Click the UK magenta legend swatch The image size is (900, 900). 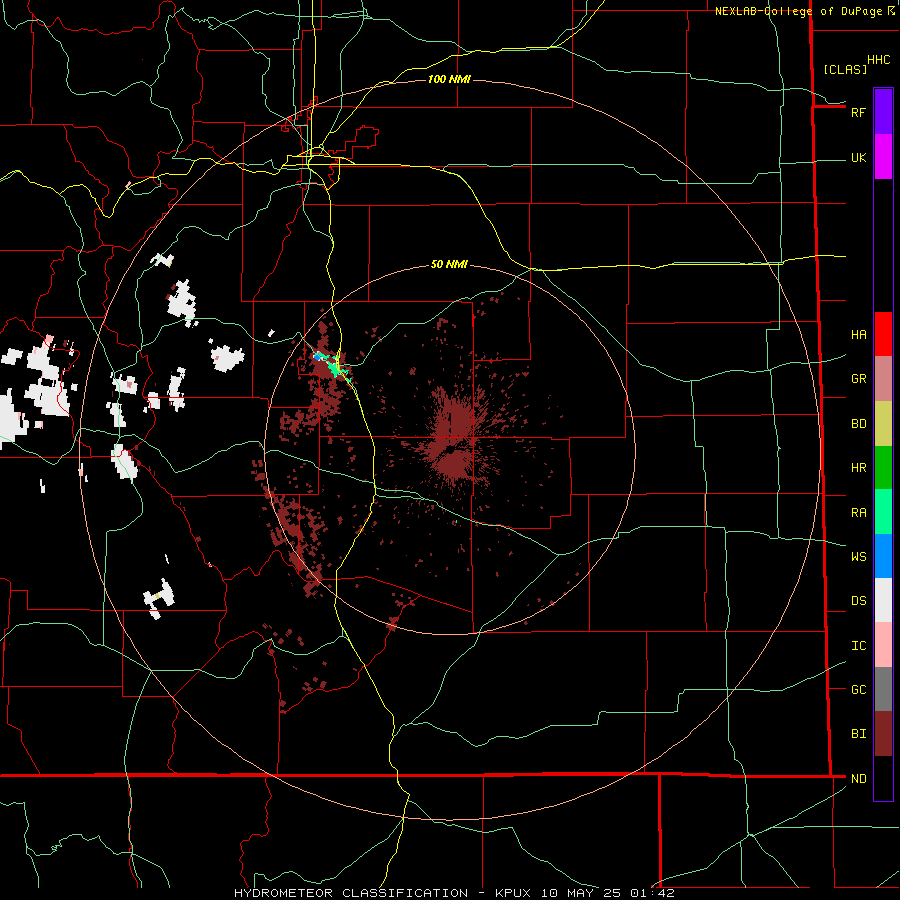883,157
